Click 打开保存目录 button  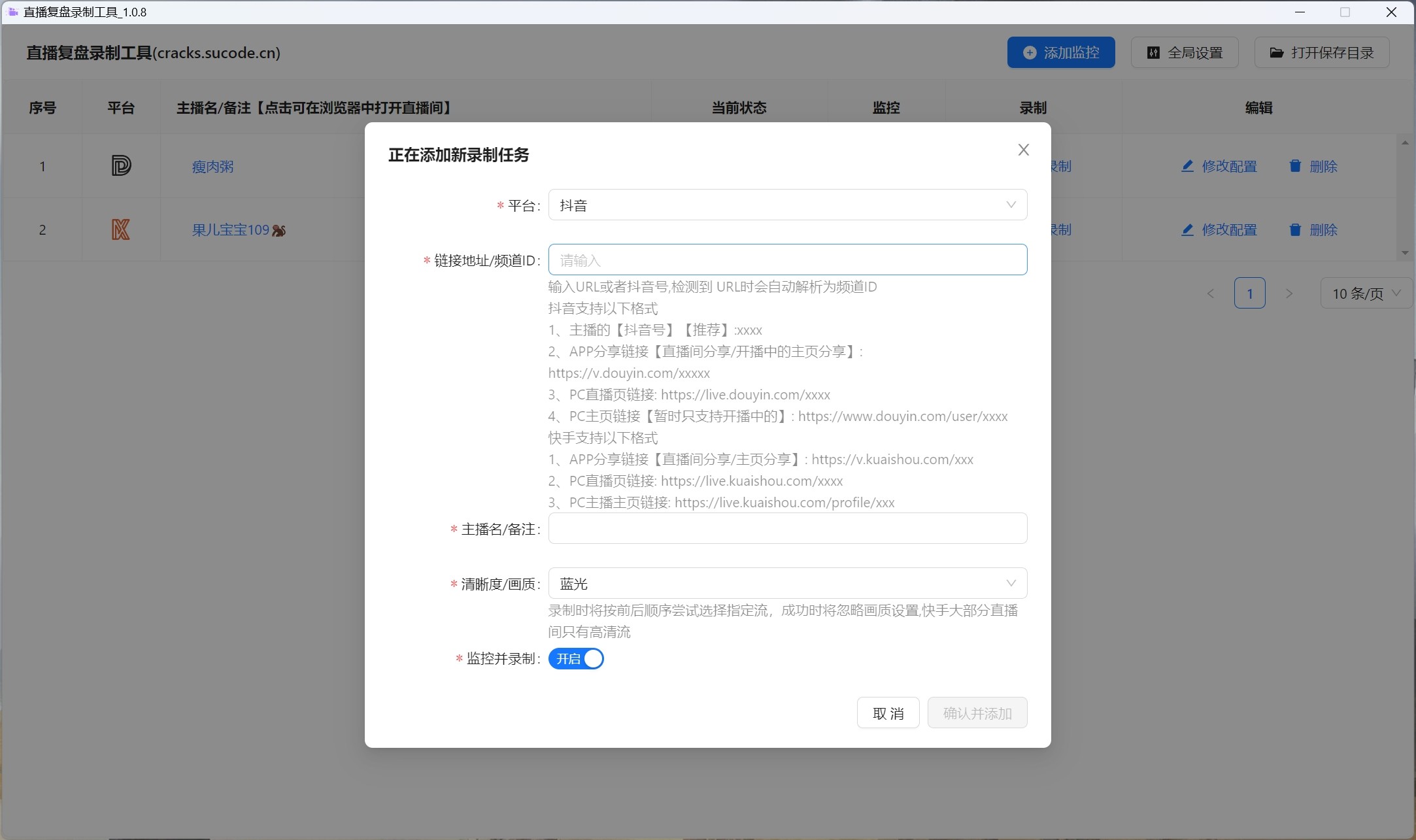click(1322, 53)
